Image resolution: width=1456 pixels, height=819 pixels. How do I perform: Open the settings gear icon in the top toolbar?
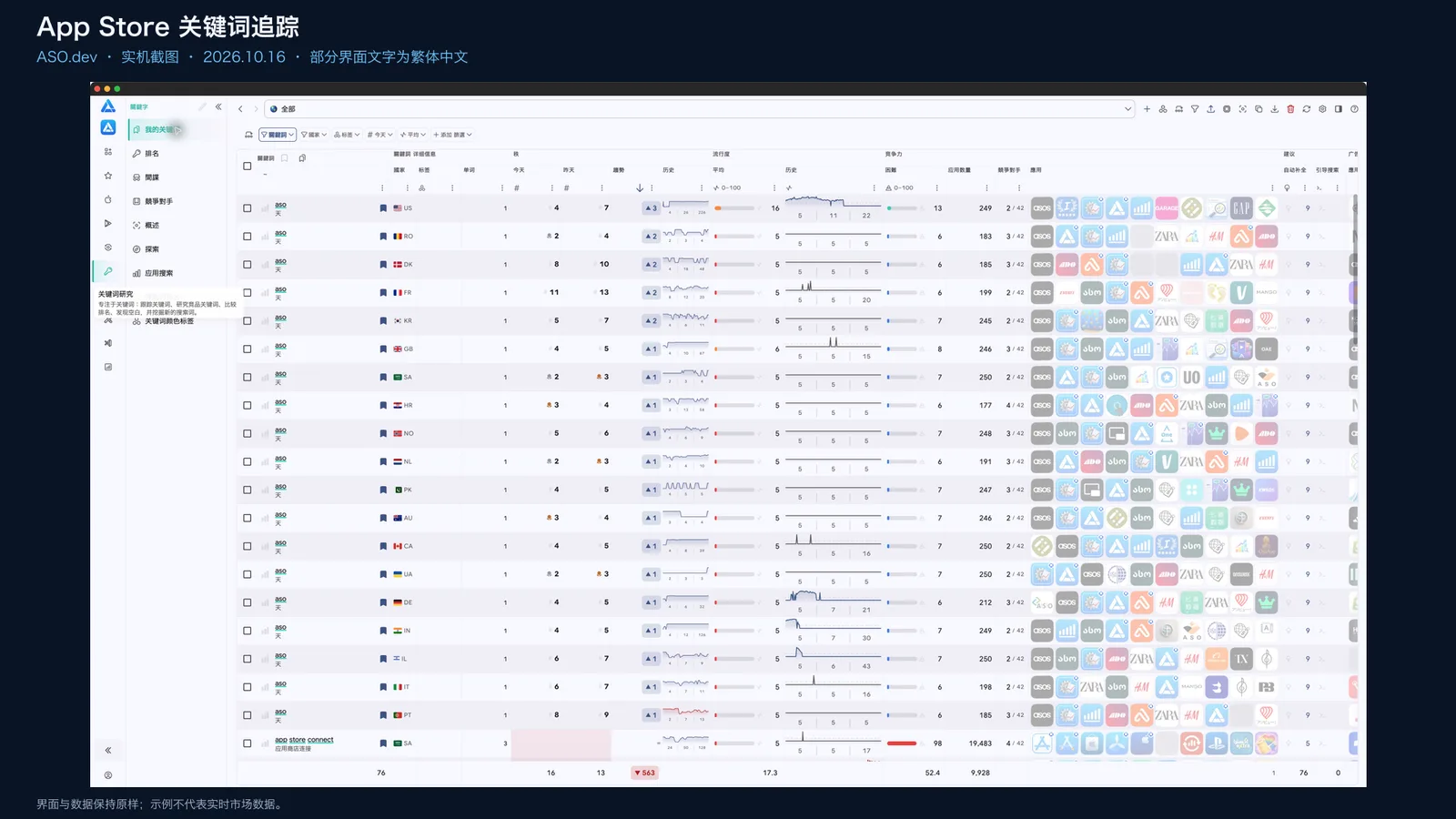(1322, 108)
